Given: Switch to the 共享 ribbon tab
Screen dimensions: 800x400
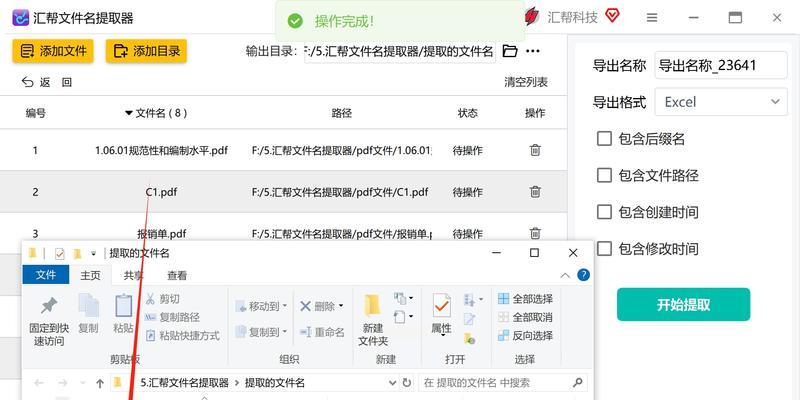Looking at the screenshot, I should [133, 276].
